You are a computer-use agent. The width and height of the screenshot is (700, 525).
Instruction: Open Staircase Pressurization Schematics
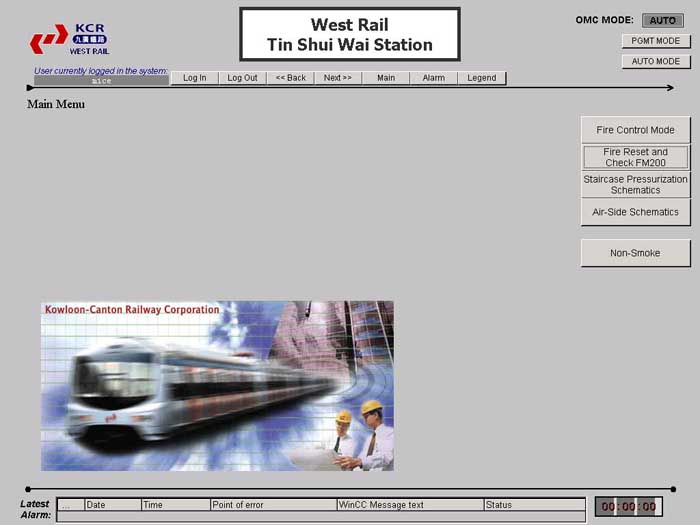tap(635, 184)
